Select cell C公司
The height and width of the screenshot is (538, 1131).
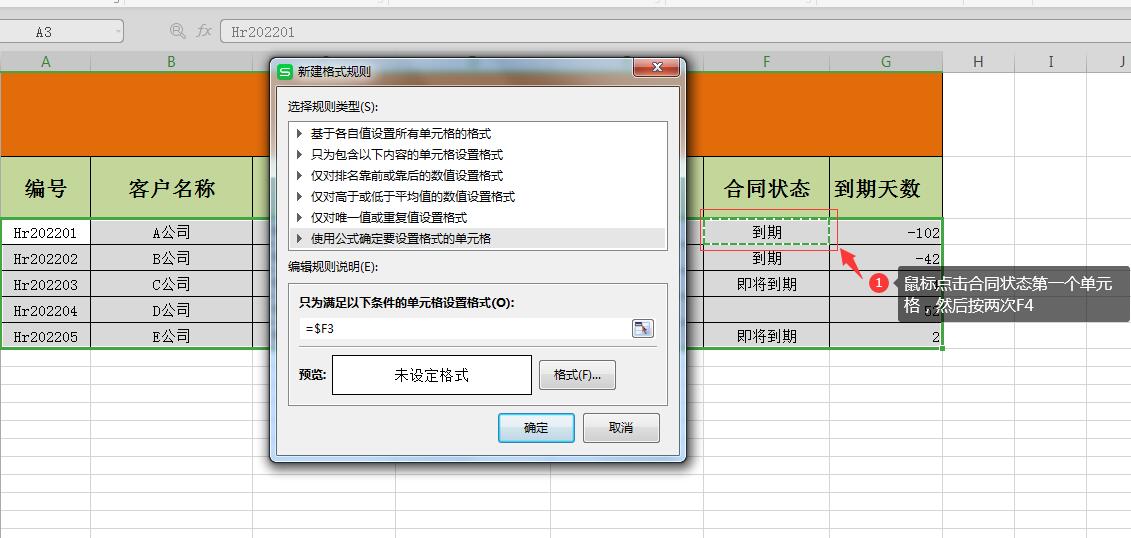click(x=172, y=284)
